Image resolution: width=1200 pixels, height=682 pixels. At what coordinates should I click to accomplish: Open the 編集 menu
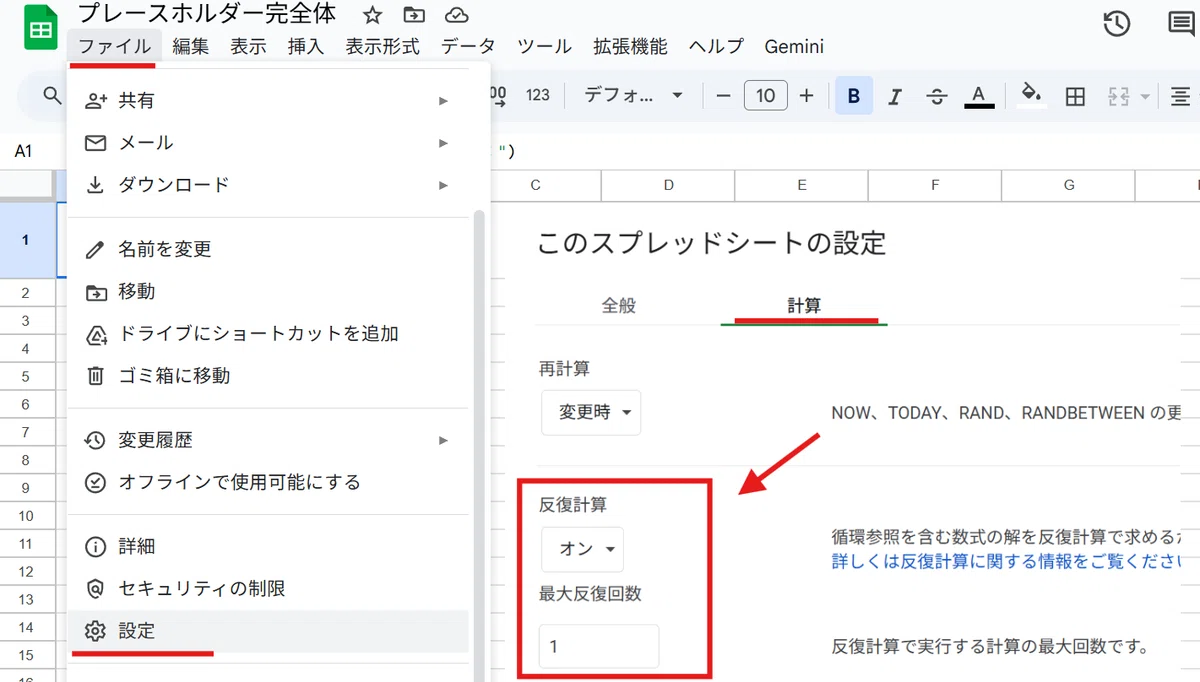pyautogui.click(x=190, y=46)
